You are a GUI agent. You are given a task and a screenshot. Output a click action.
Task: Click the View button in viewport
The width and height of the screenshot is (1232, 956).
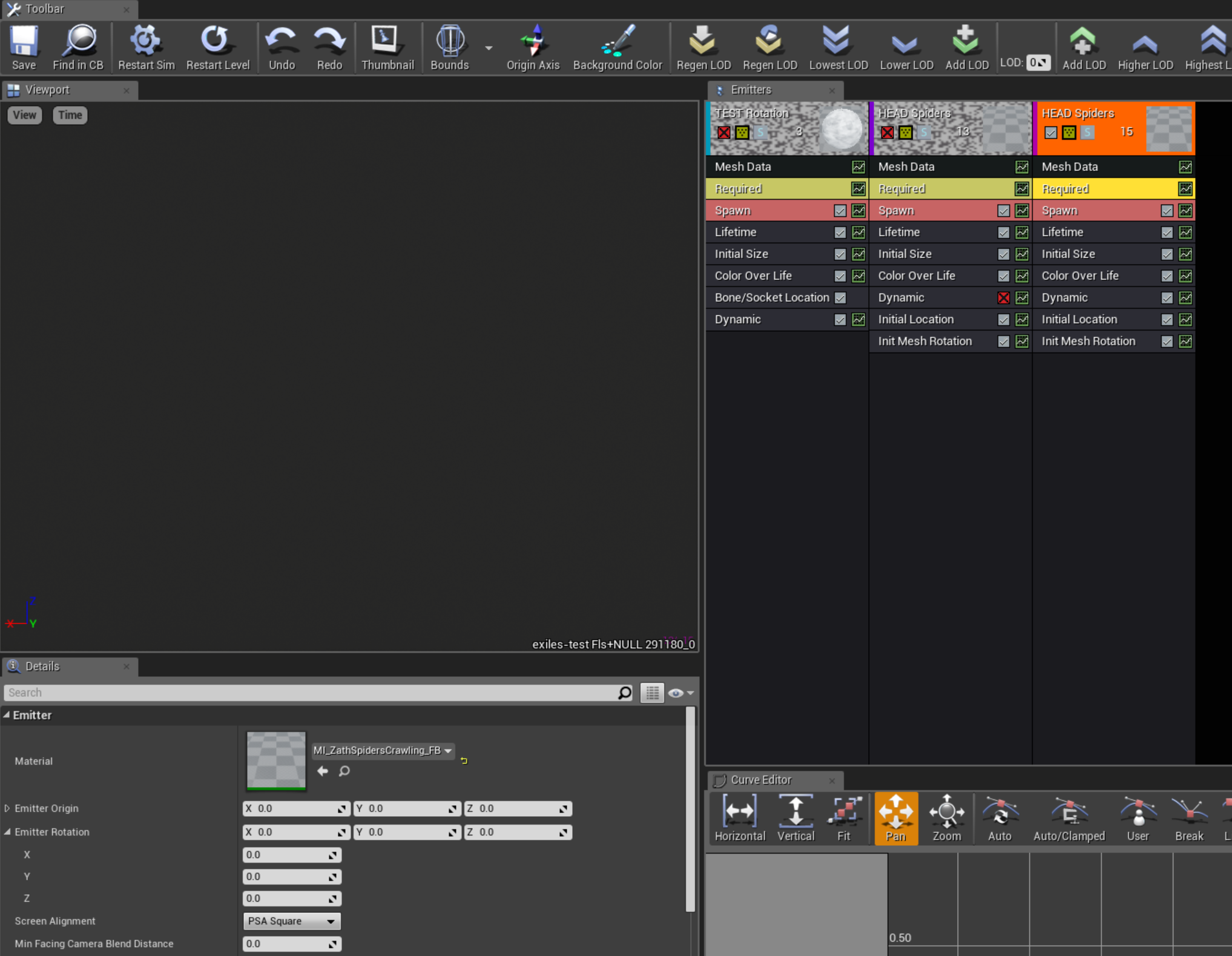coord(25,115)
